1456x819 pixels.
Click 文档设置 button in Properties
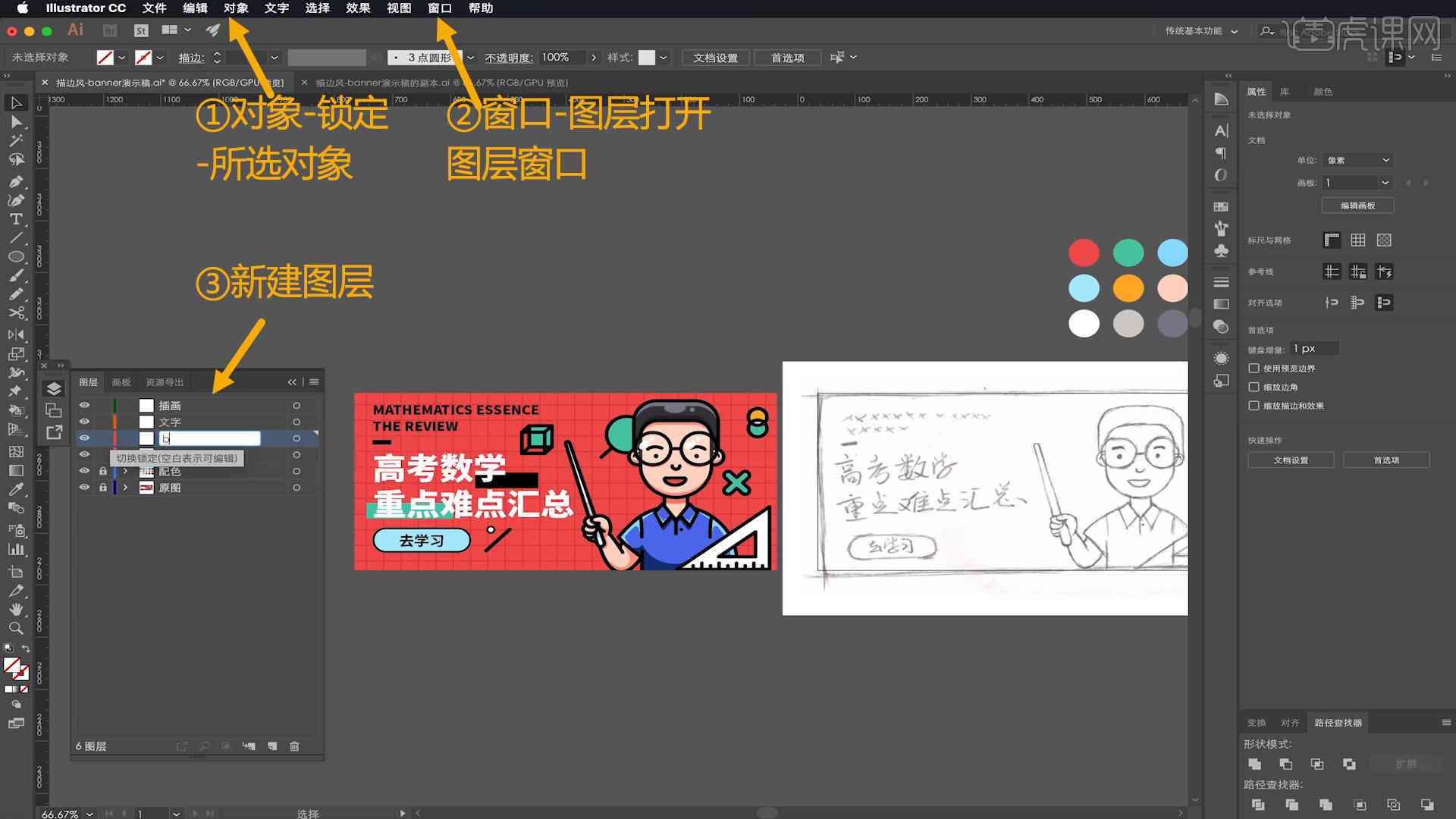point(1291,460)
